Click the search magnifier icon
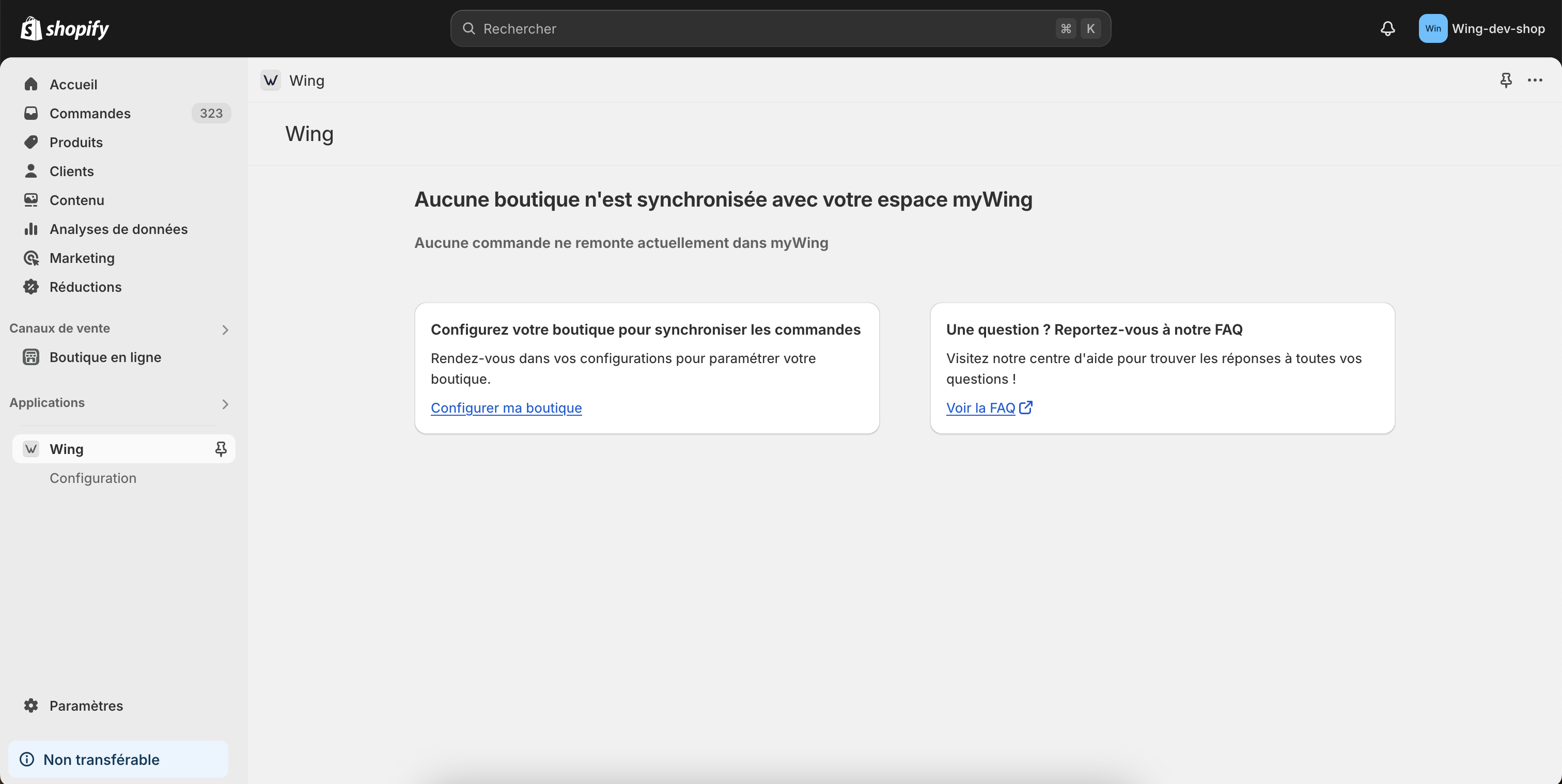The width and height of the screenshot is (1562, 784). (x=468, y=28)
